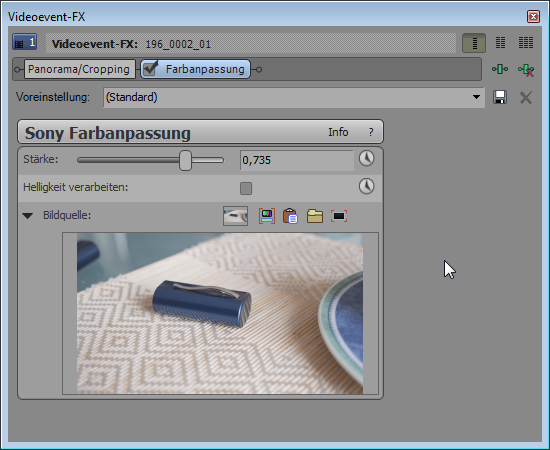This screenshot has width=550, height=450.
Task: Paste image source from clipboard icon
Action: (x=290, y=216)
